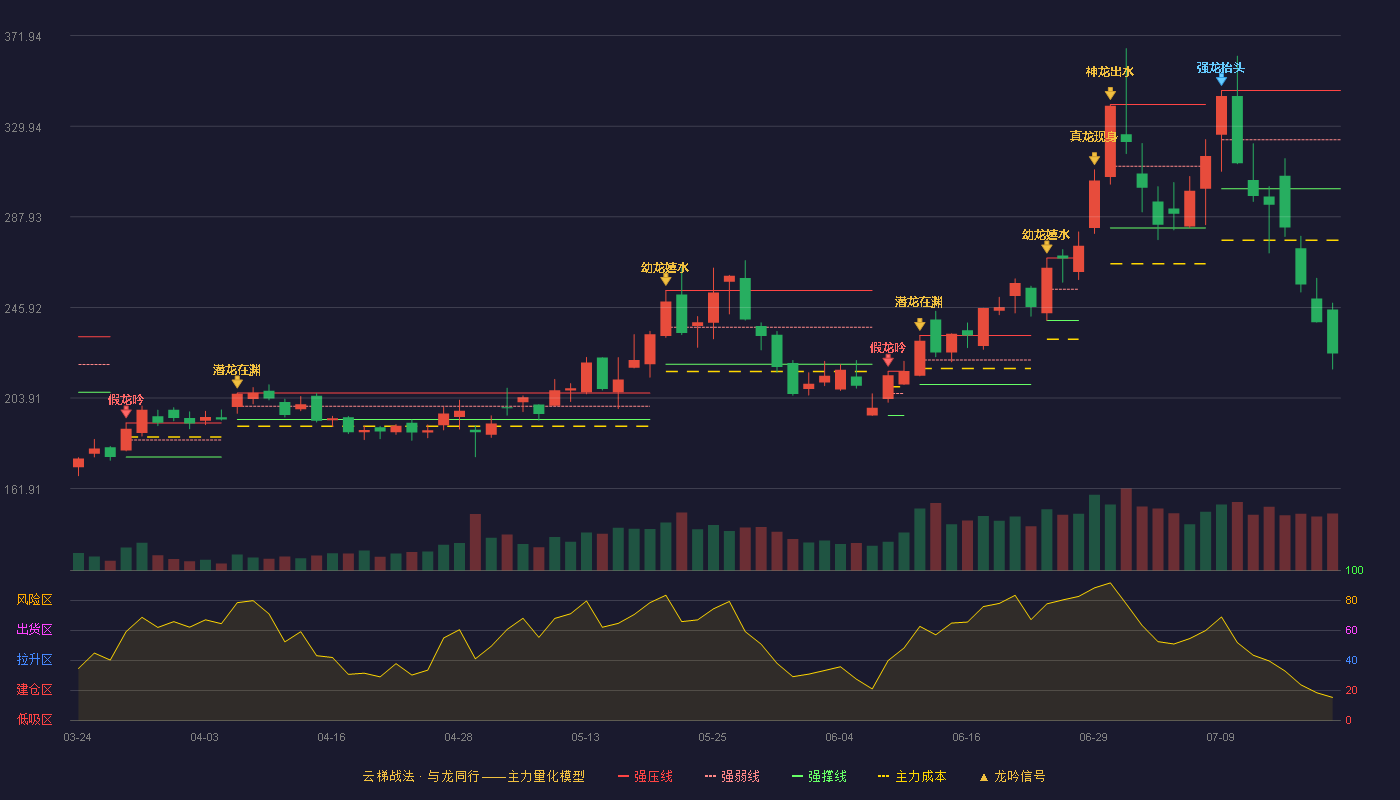Toggle the 主力成本 legend entry

tap(911, 776)
